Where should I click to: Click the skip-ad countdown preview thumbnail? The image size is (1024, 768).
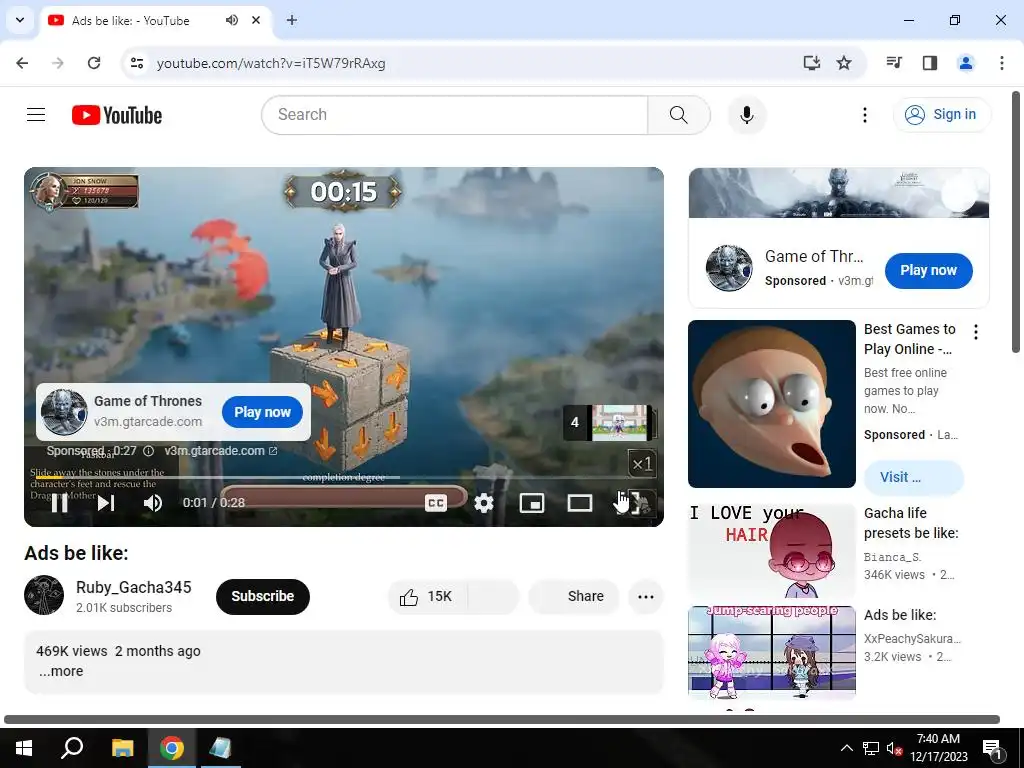point(609,423)
